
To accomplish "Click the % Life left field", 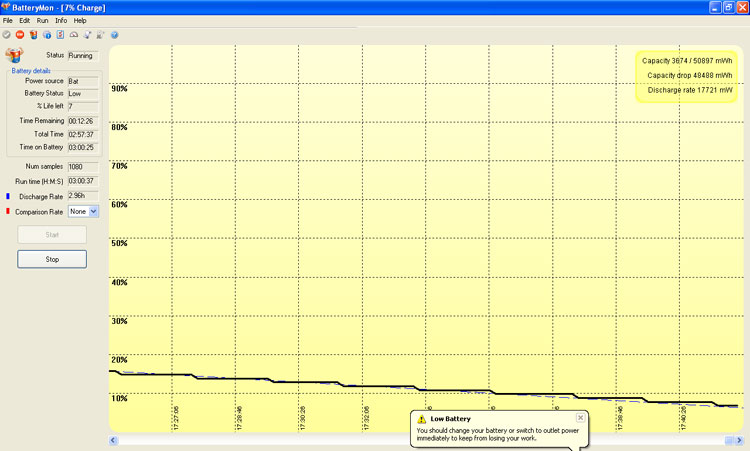I will (x=83, y=106).
